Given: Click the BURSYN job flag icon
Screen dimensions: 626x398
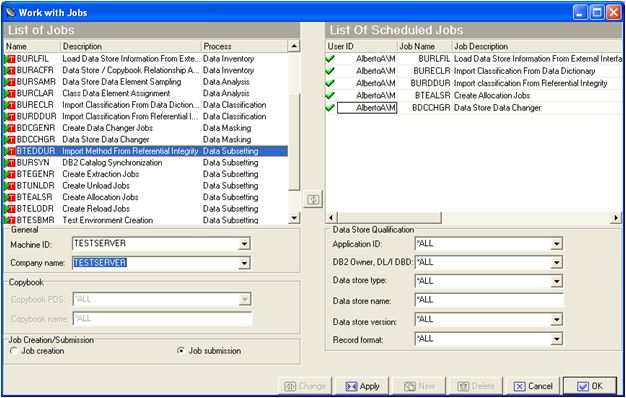Looking at the screenshot, I should 10,163.
